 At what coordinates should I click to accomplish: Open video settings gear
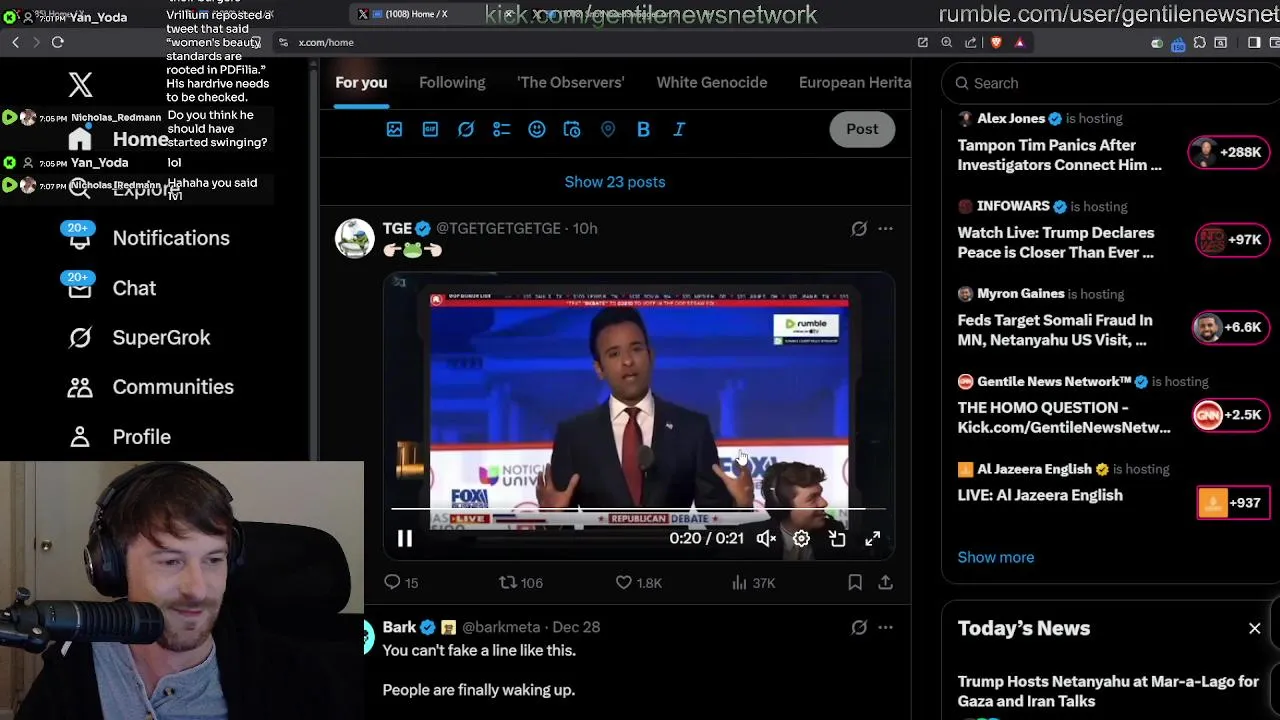(801, 539)
